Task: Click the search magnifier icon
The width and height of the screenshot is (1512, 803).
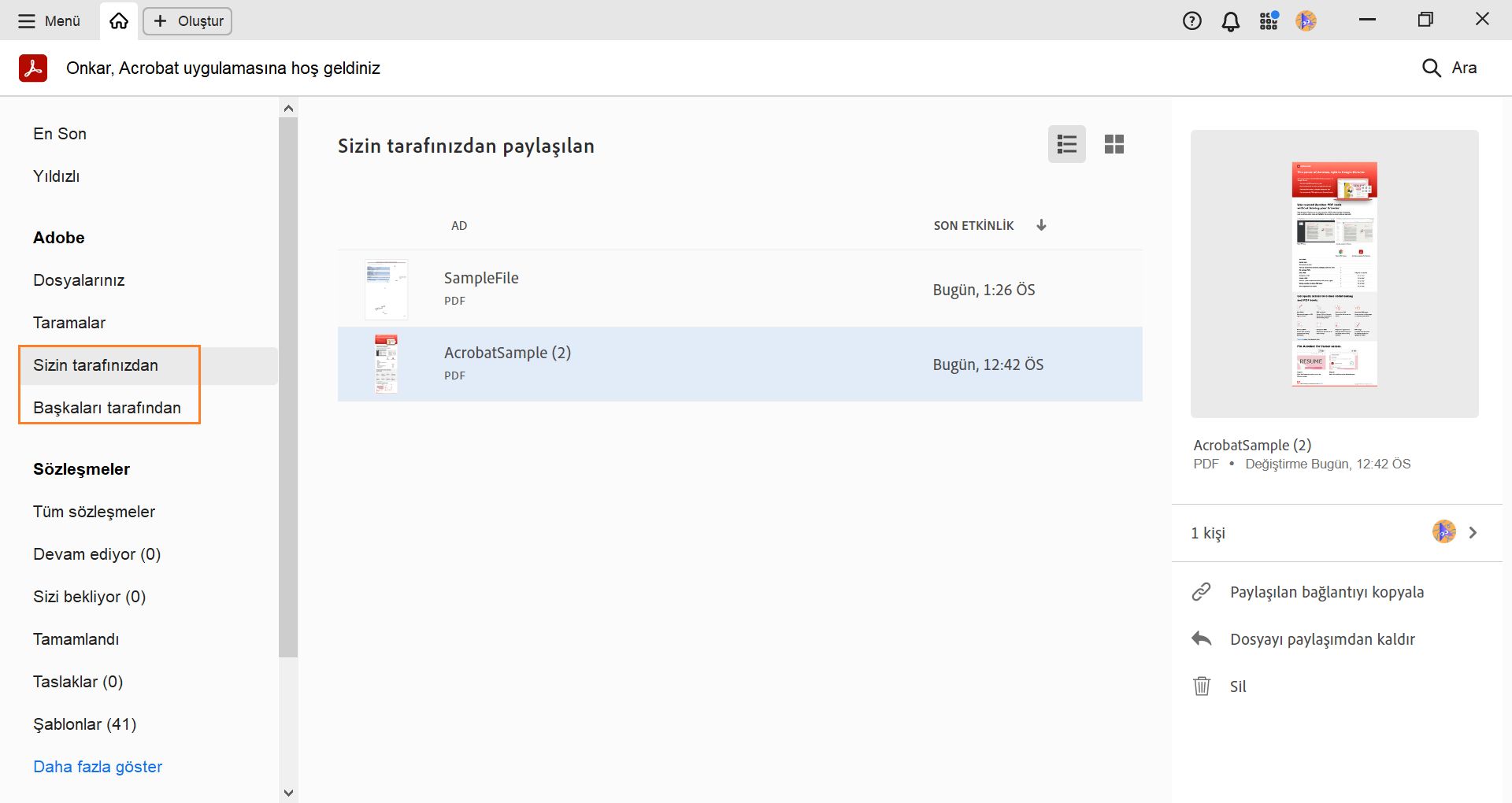Action: 1431,68
